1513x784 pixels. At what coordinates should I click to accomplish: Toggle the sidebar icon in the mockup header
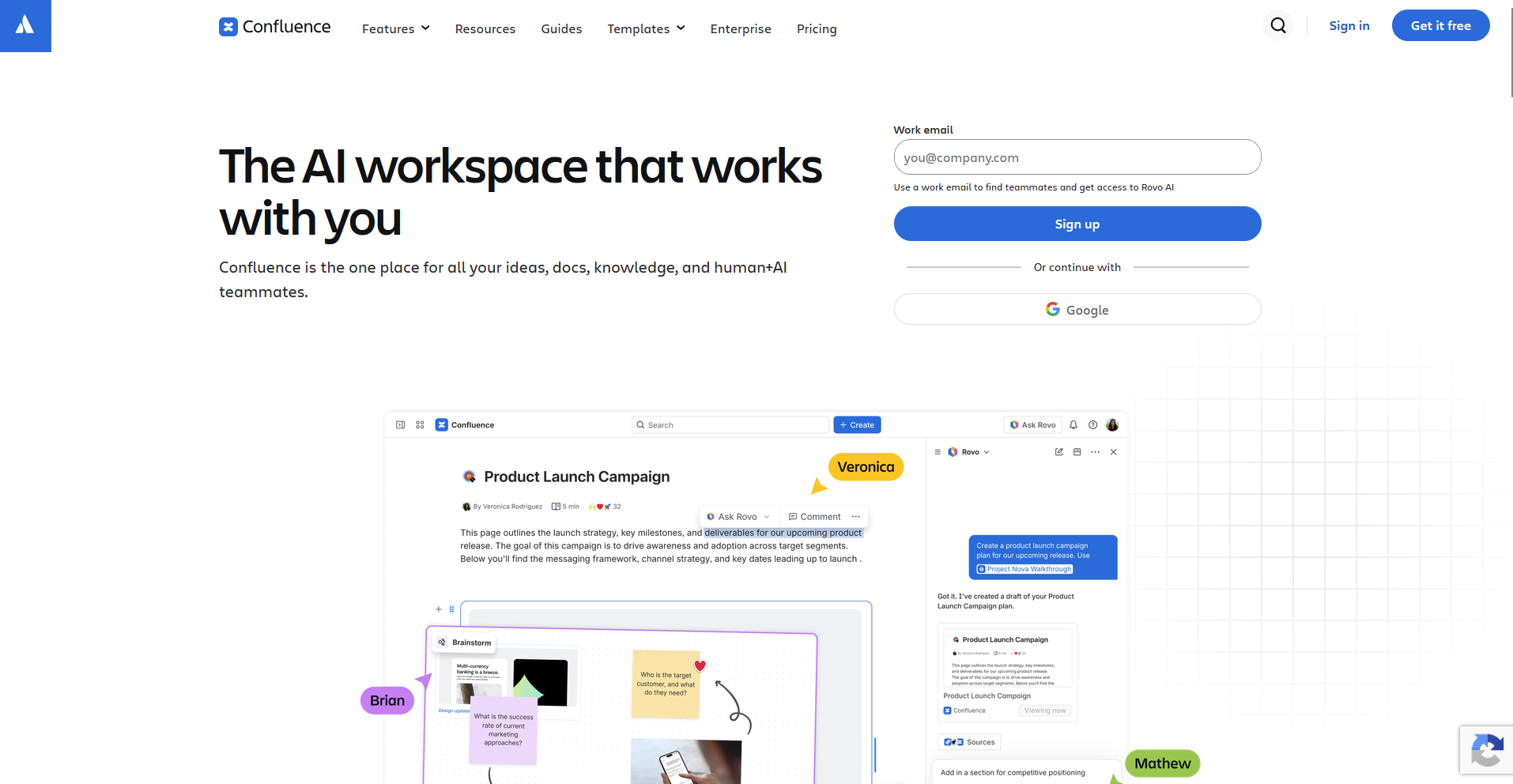[x=401, y=425]
